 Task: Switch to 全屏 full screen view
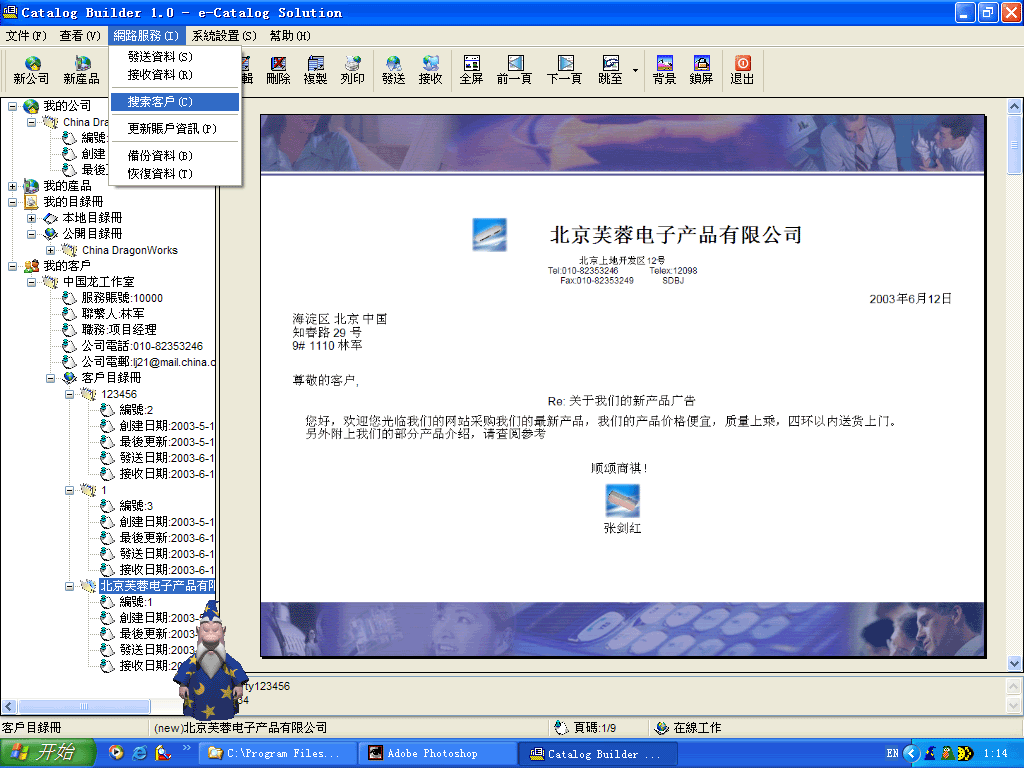pos(471,70)
